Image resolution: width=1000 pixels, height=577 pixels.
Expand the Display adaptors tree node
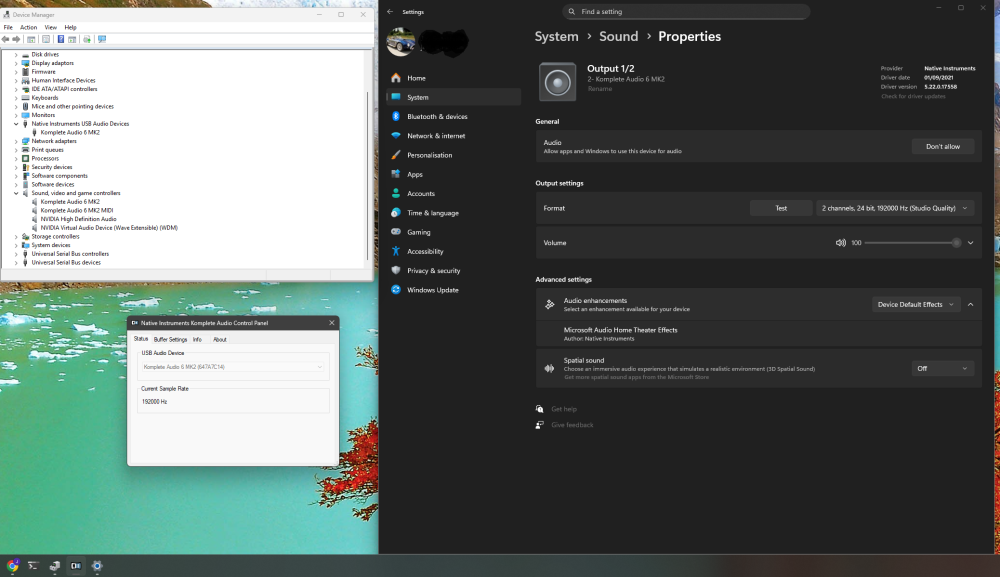[x=16, y=63]
